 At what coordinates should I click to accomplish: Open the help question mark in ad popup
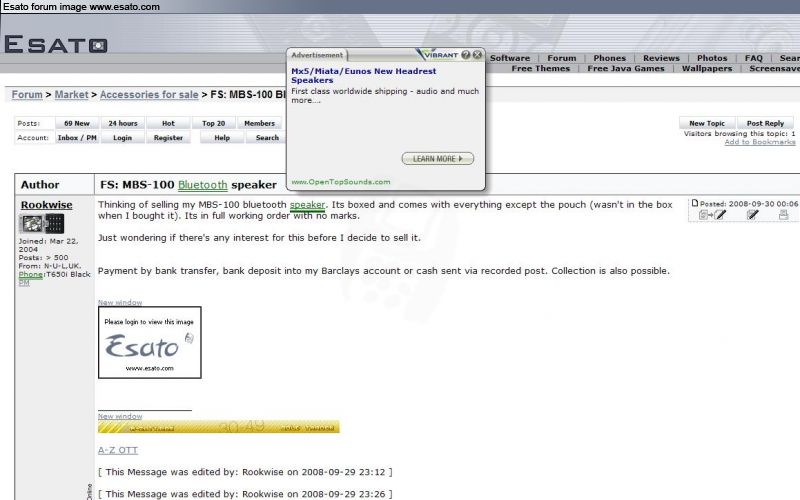click(466, 55)
